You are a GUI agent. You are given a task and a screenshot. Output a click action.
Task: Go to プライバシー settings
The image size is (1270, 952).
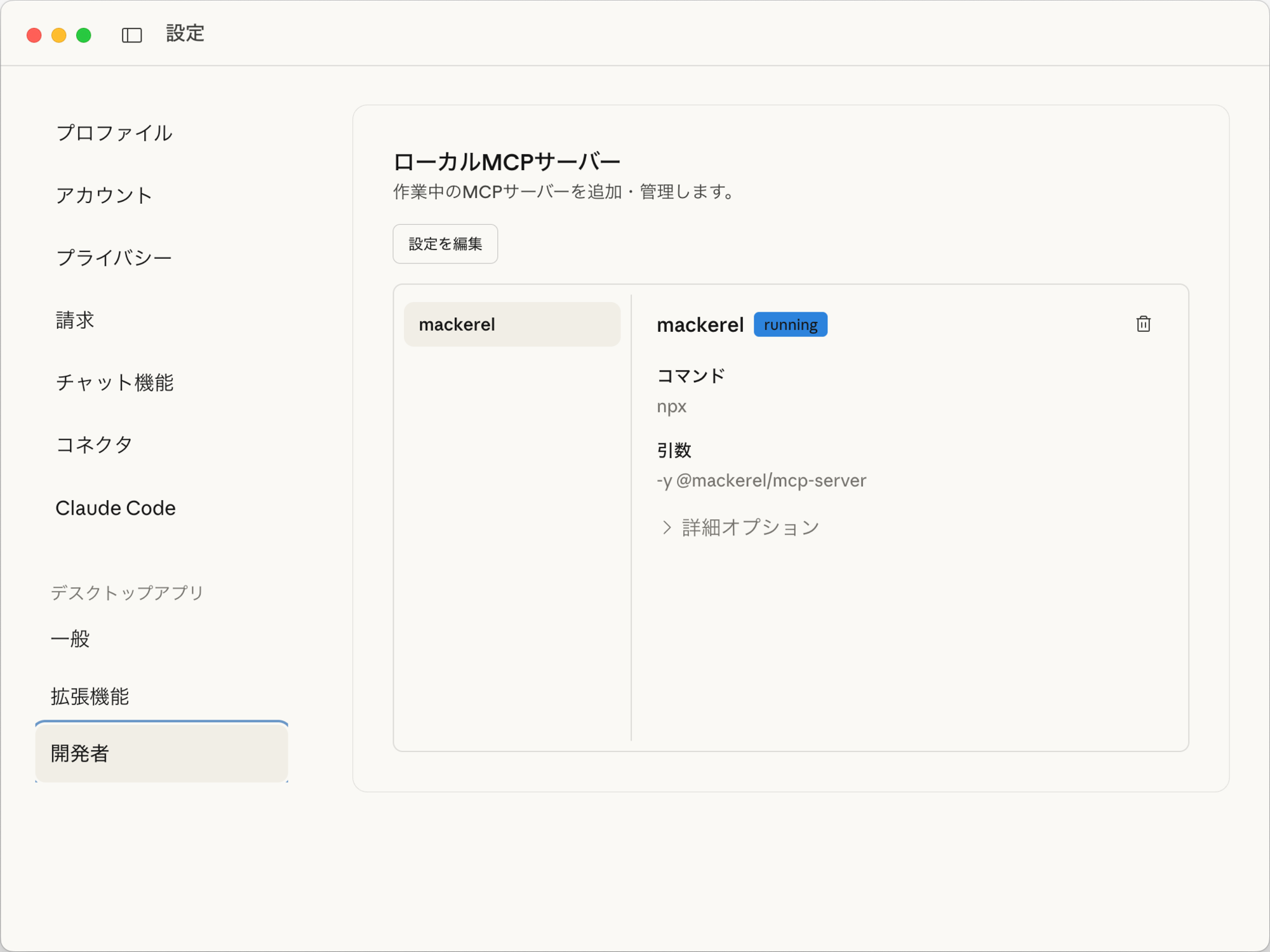click(114, 258)
